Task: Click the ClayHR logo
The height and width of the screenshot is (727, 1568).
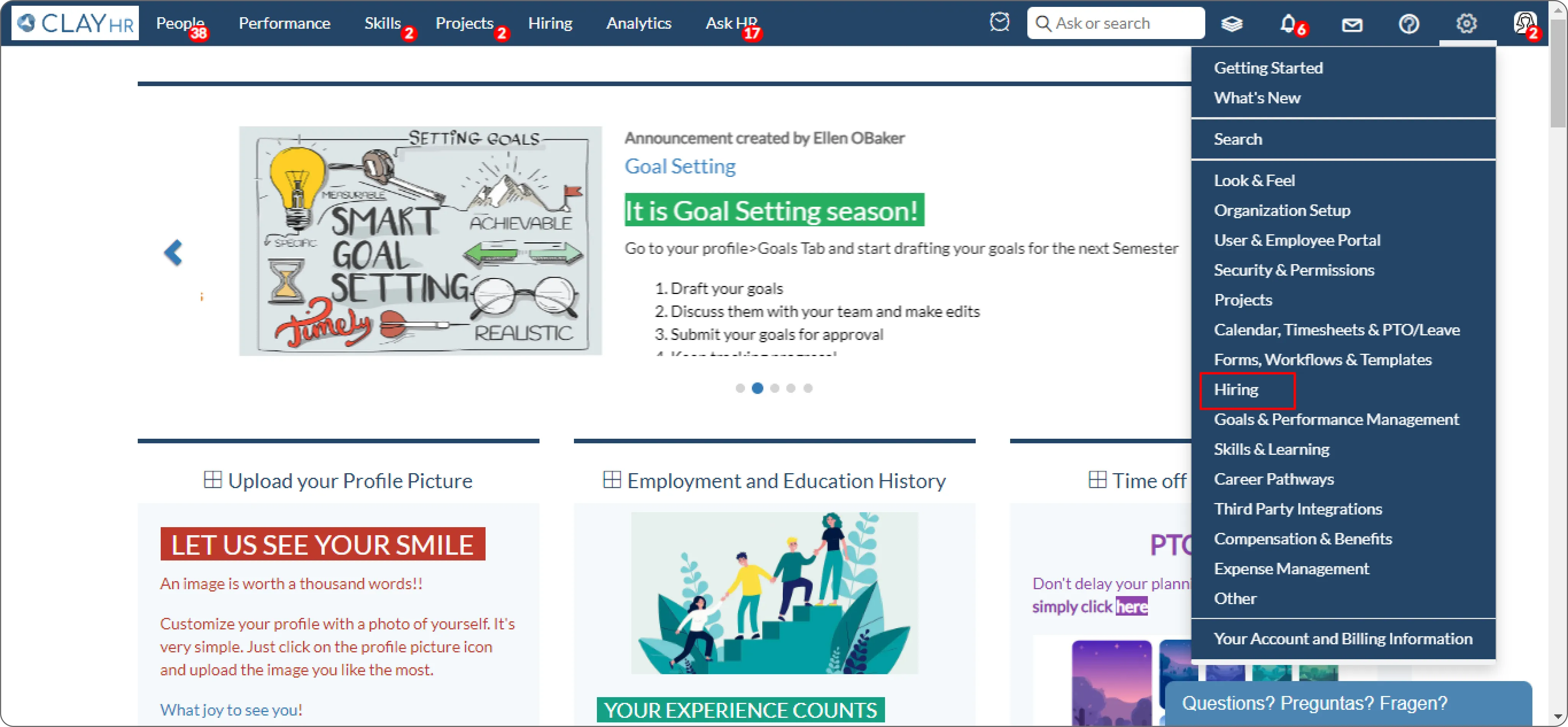Action: 75,23
